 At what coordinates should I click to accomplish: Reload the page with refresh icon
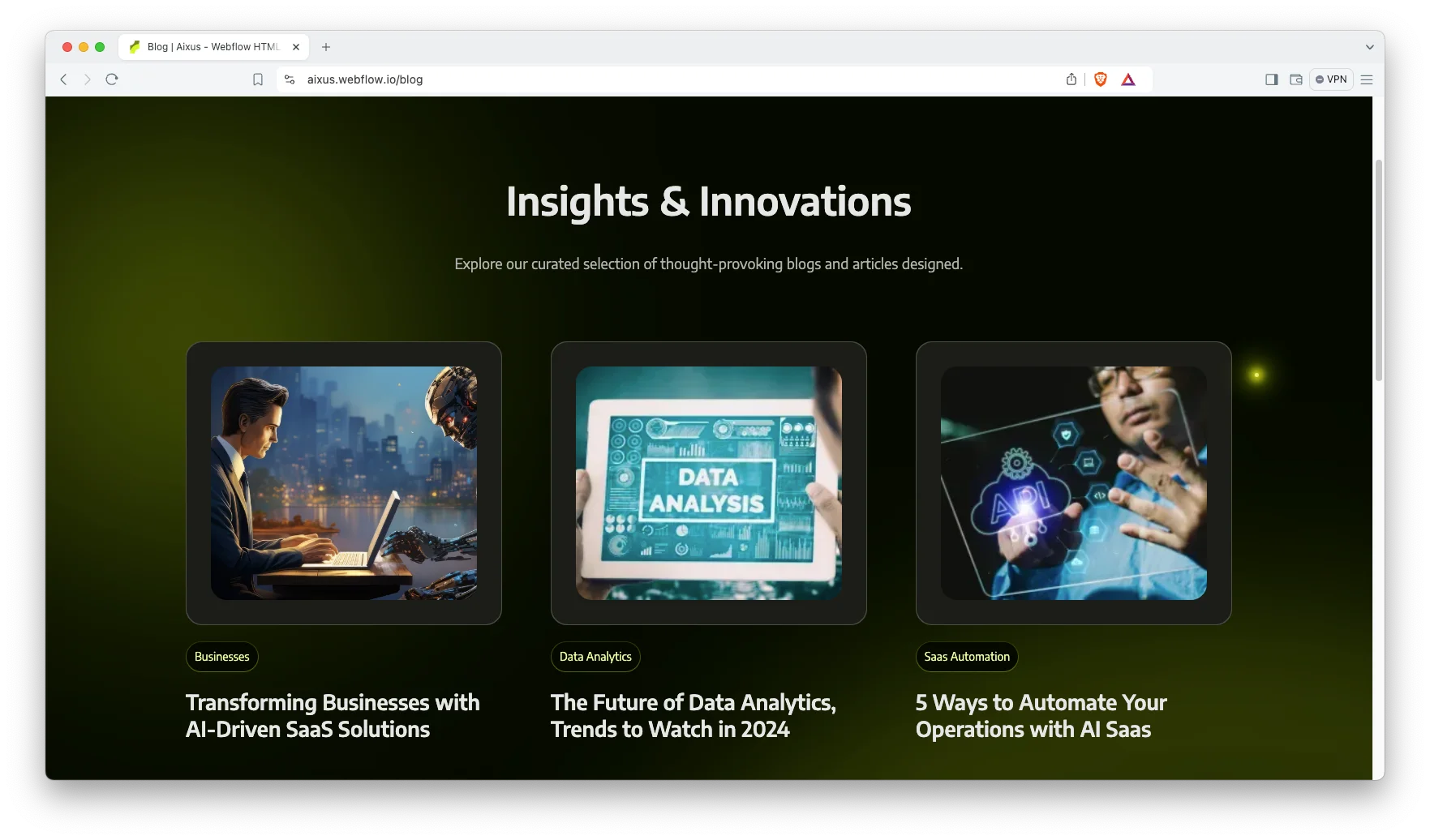(x=112, y=79)
